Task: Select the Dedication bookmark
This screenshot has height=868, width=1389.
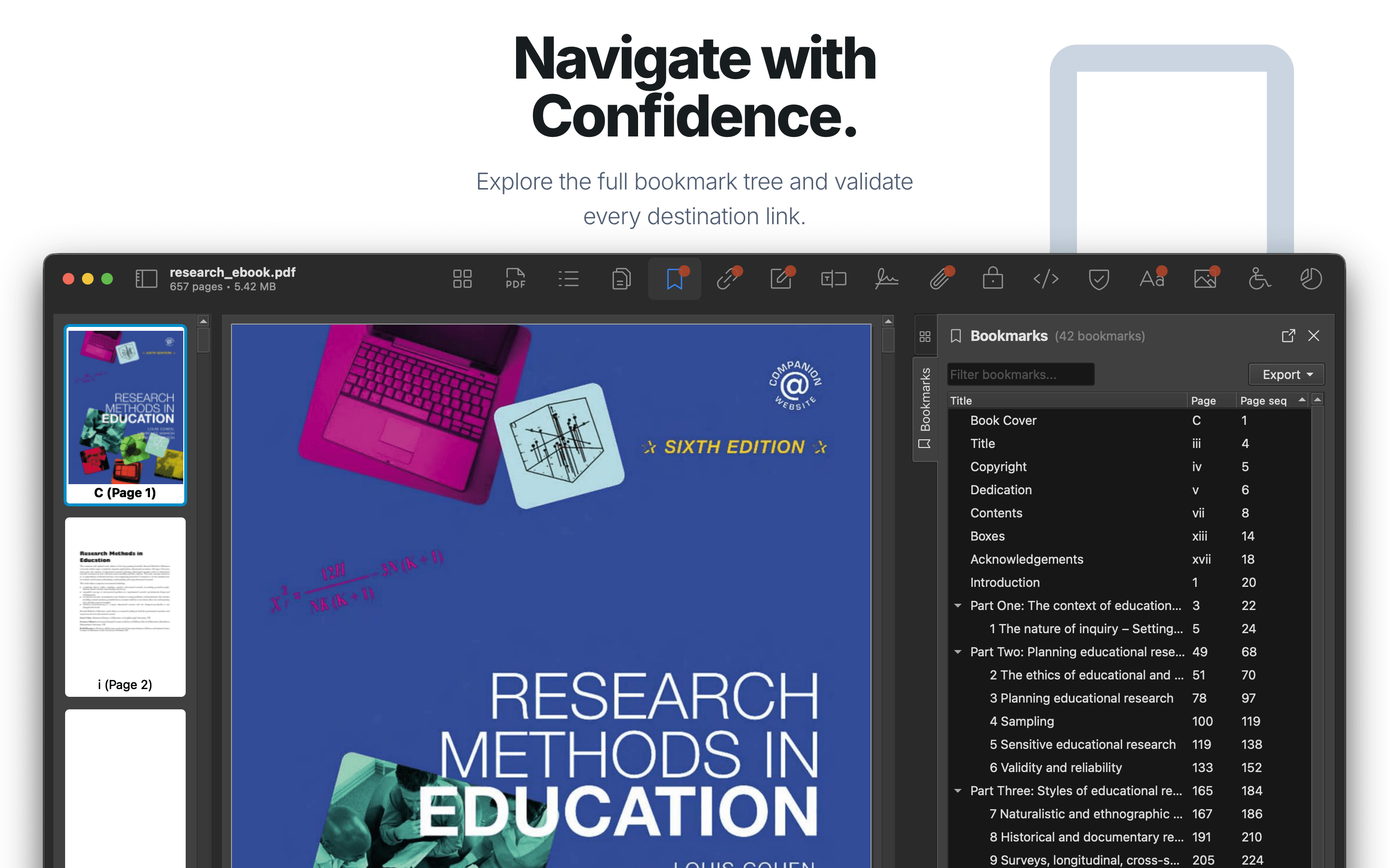Action: click(1129, 489)
